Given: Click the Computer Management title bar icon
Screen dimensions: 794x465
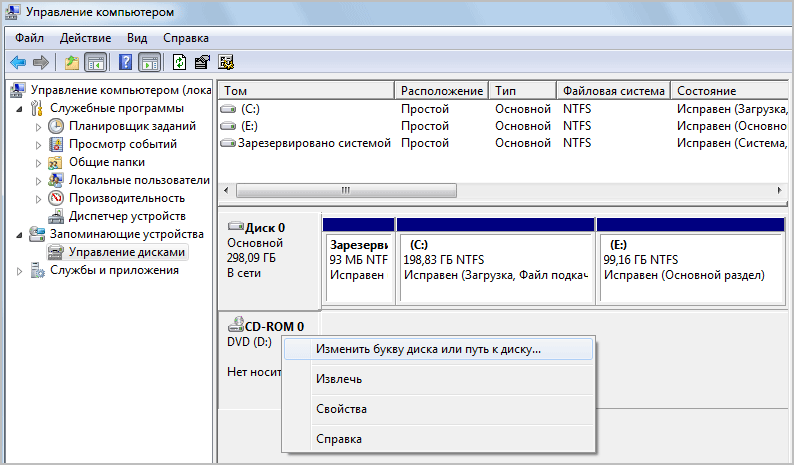Looking at the screenshot, I should tap(12, 12).
